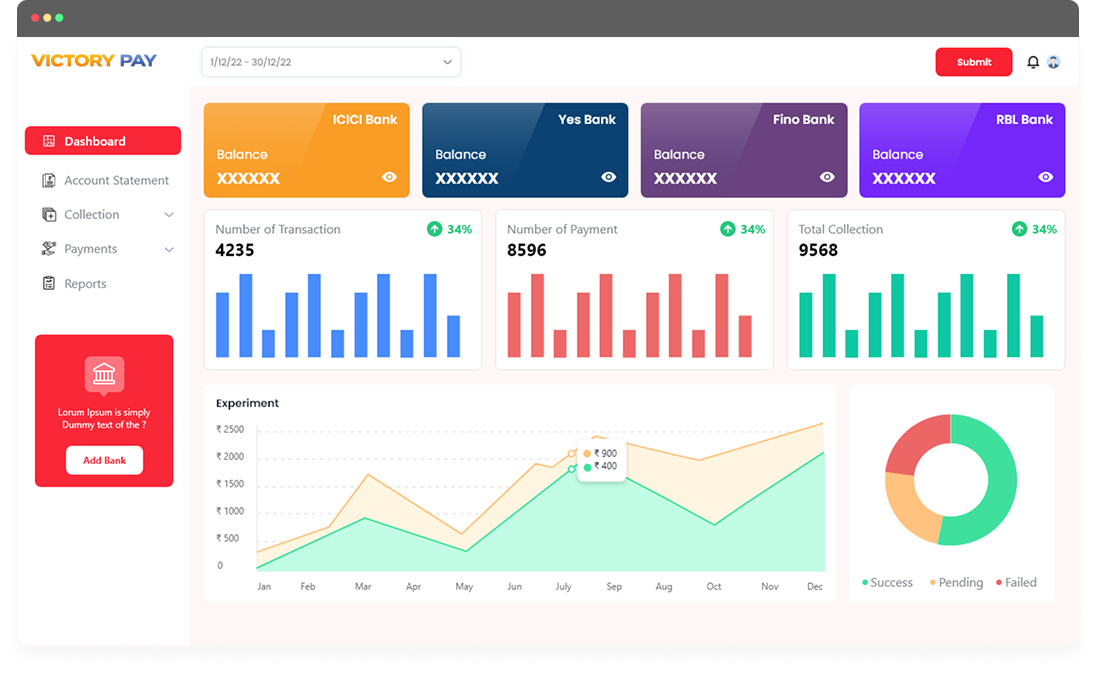This screenshot has height=673, width=1097.
Task: Open the user profile avatar
Action: [1053, 62]
